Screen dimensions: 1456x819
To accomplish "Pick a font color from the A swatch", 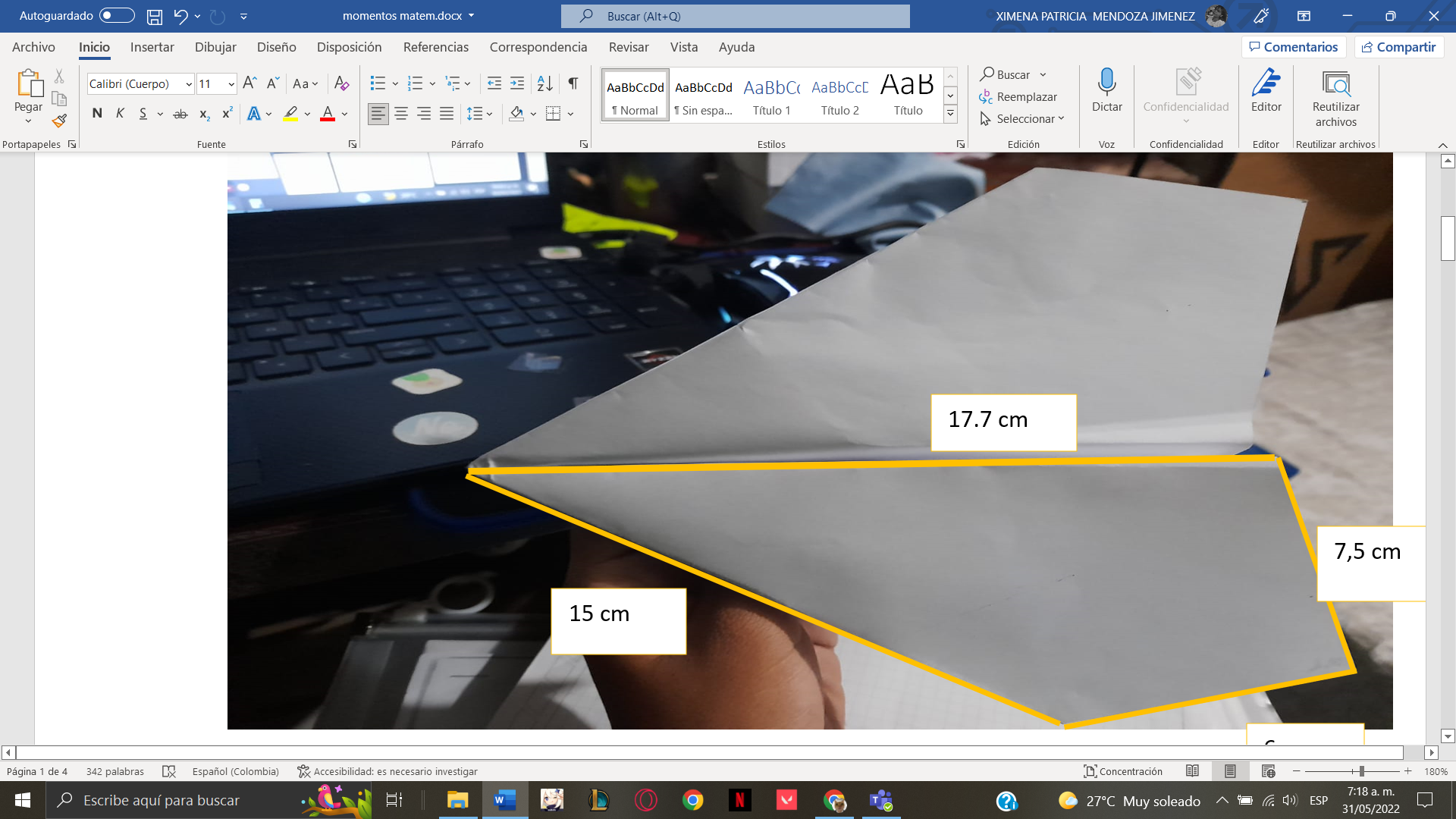I will tap(328, 113).
